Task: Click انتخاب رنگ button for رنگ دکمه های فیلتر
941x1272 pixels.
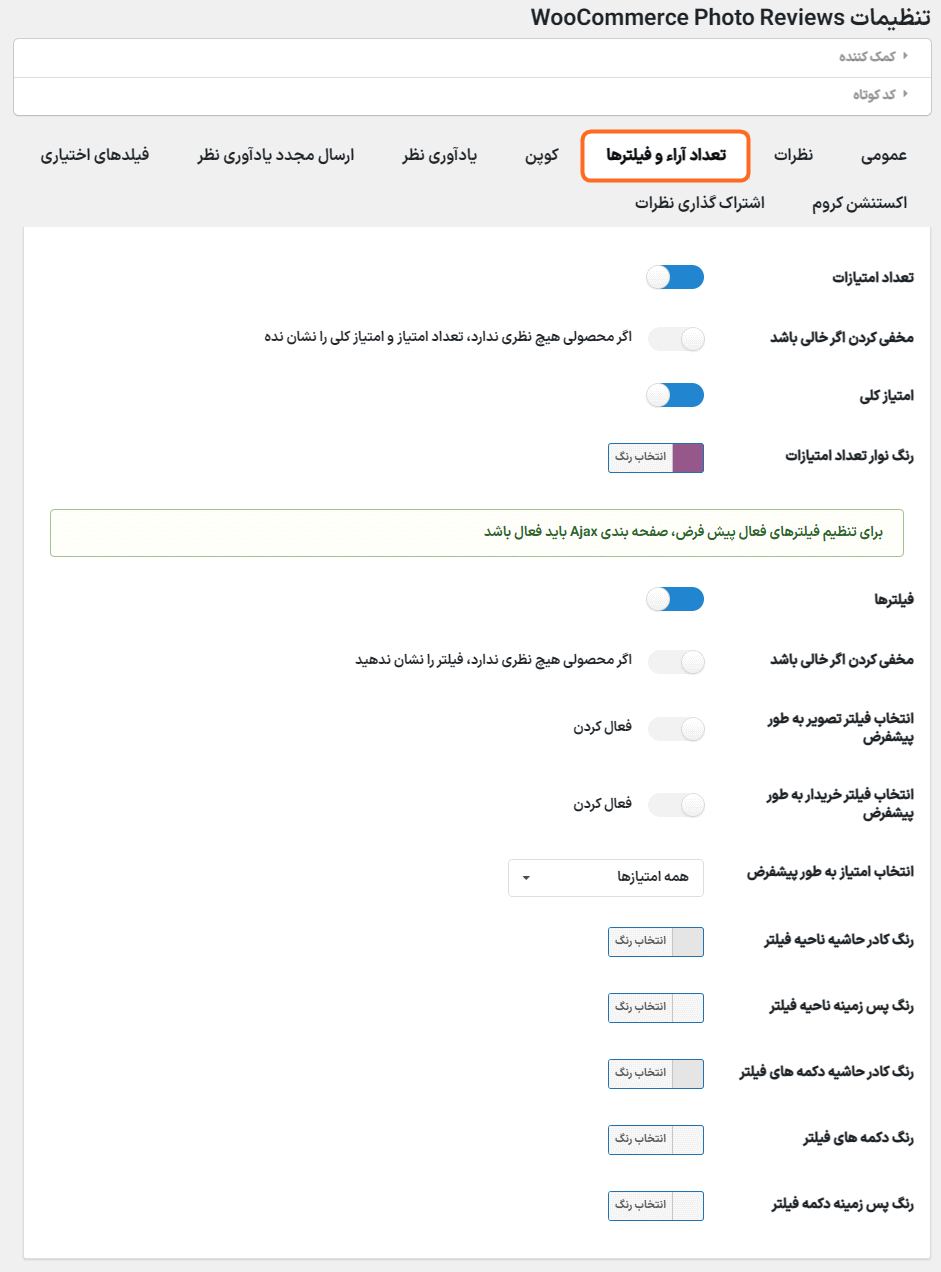Action: pyautogui.click(x=641, y=1140)
